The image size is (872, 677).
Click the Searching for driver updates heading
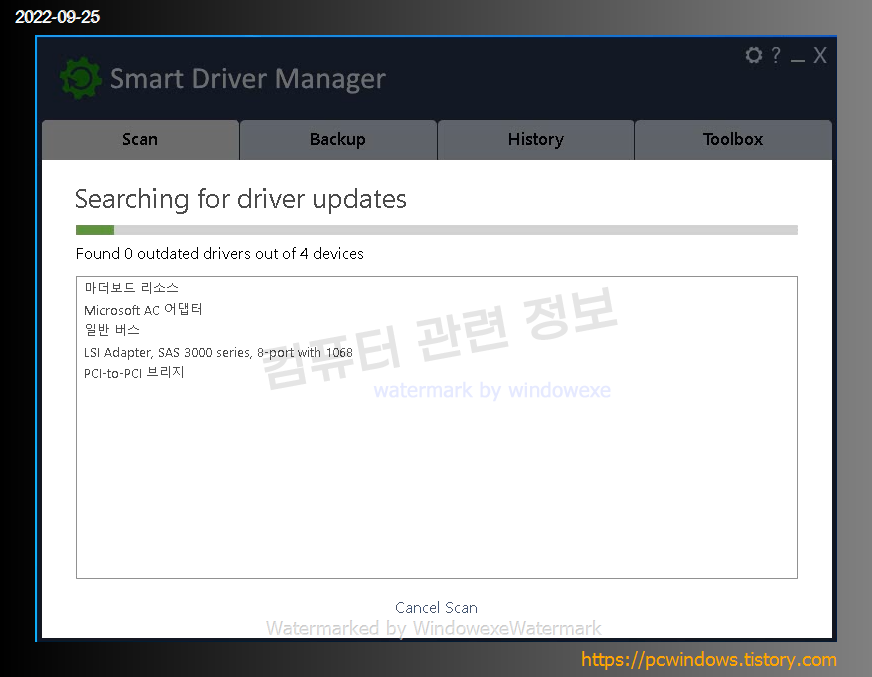click(241, 199)
